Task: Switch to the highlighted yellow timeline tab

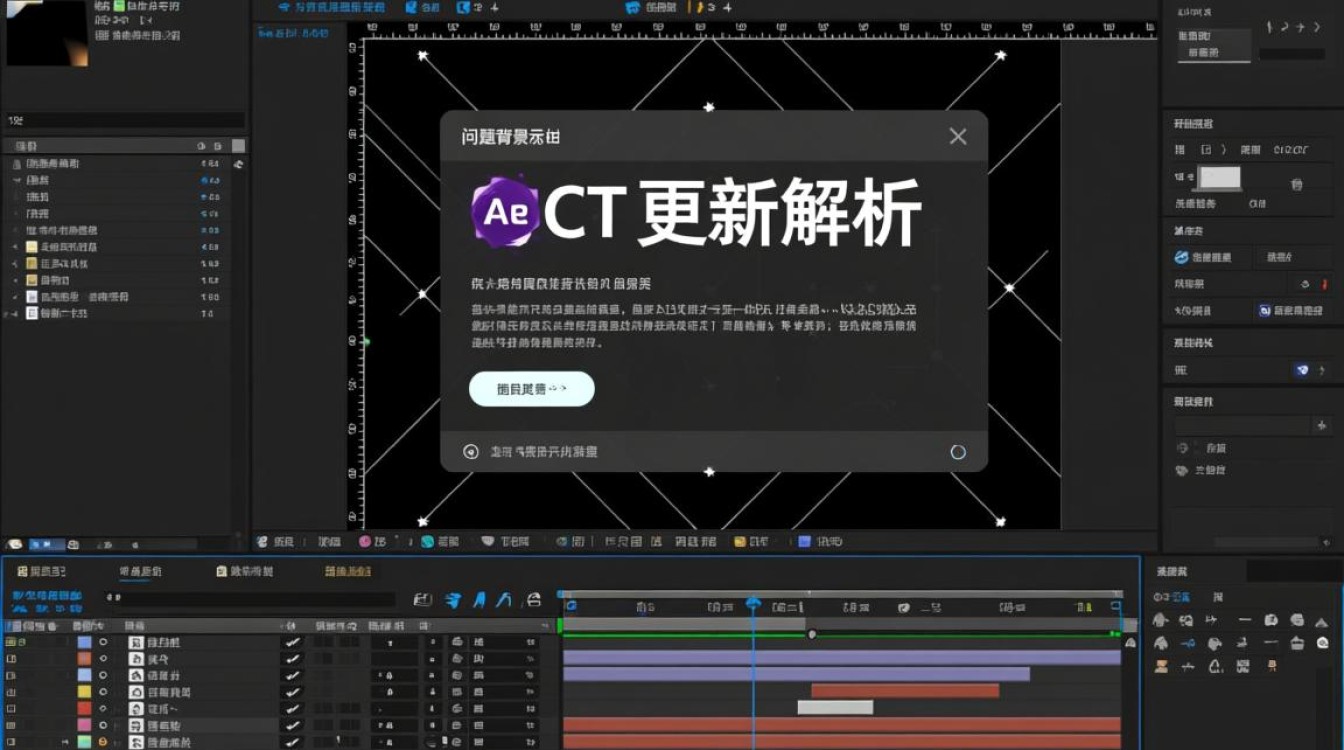Action: coord(346,571)
